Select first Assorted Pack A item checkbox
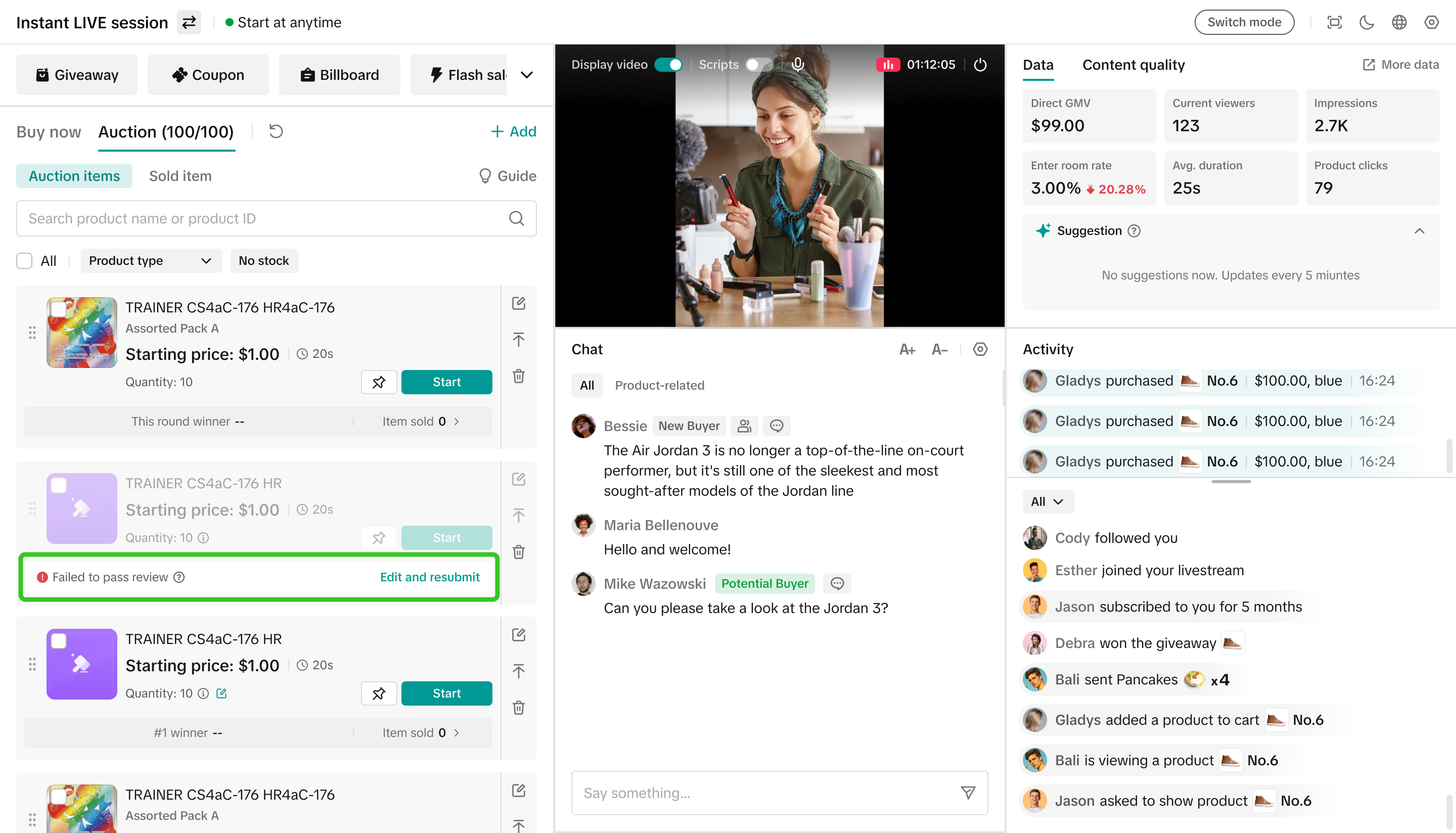The height and width of the screenshot is (833, 1456). pos(58,309)
